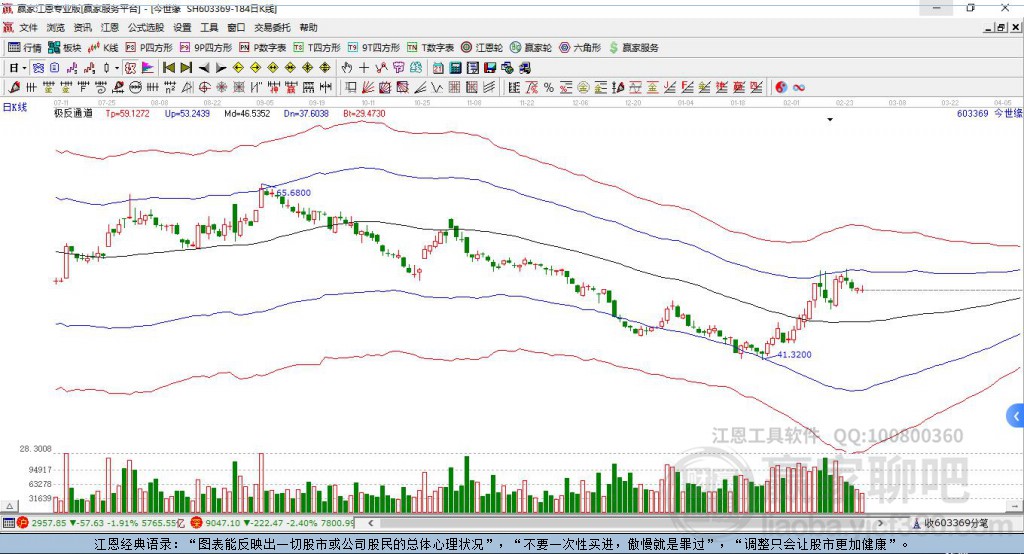Click the 极反通道 indicator name
Screen dimensions: 1024x554
pyautogui.click(x=73, y=114)
